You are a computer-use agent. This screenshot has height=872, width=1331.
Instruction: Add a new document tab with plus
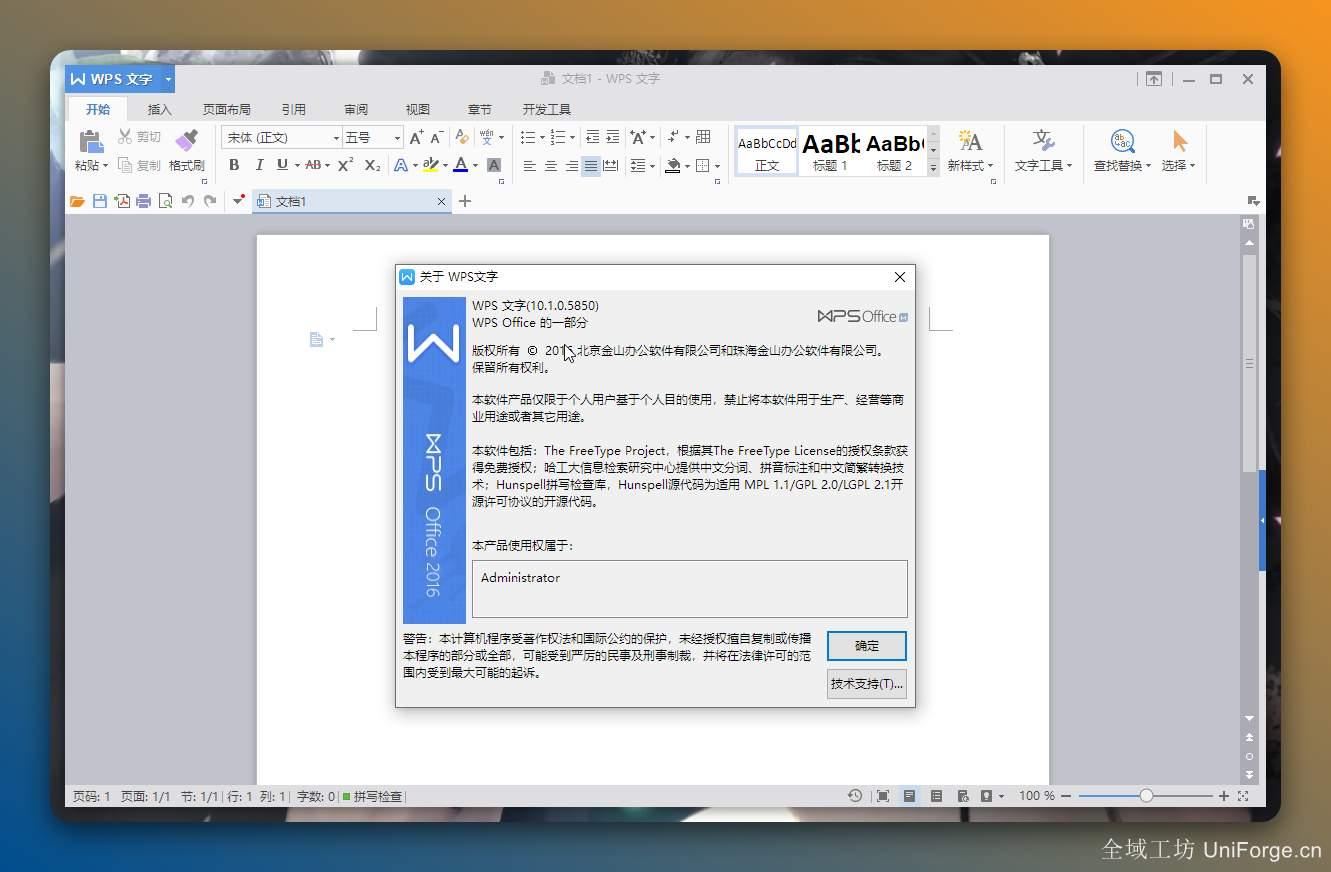tap(465, 201)
